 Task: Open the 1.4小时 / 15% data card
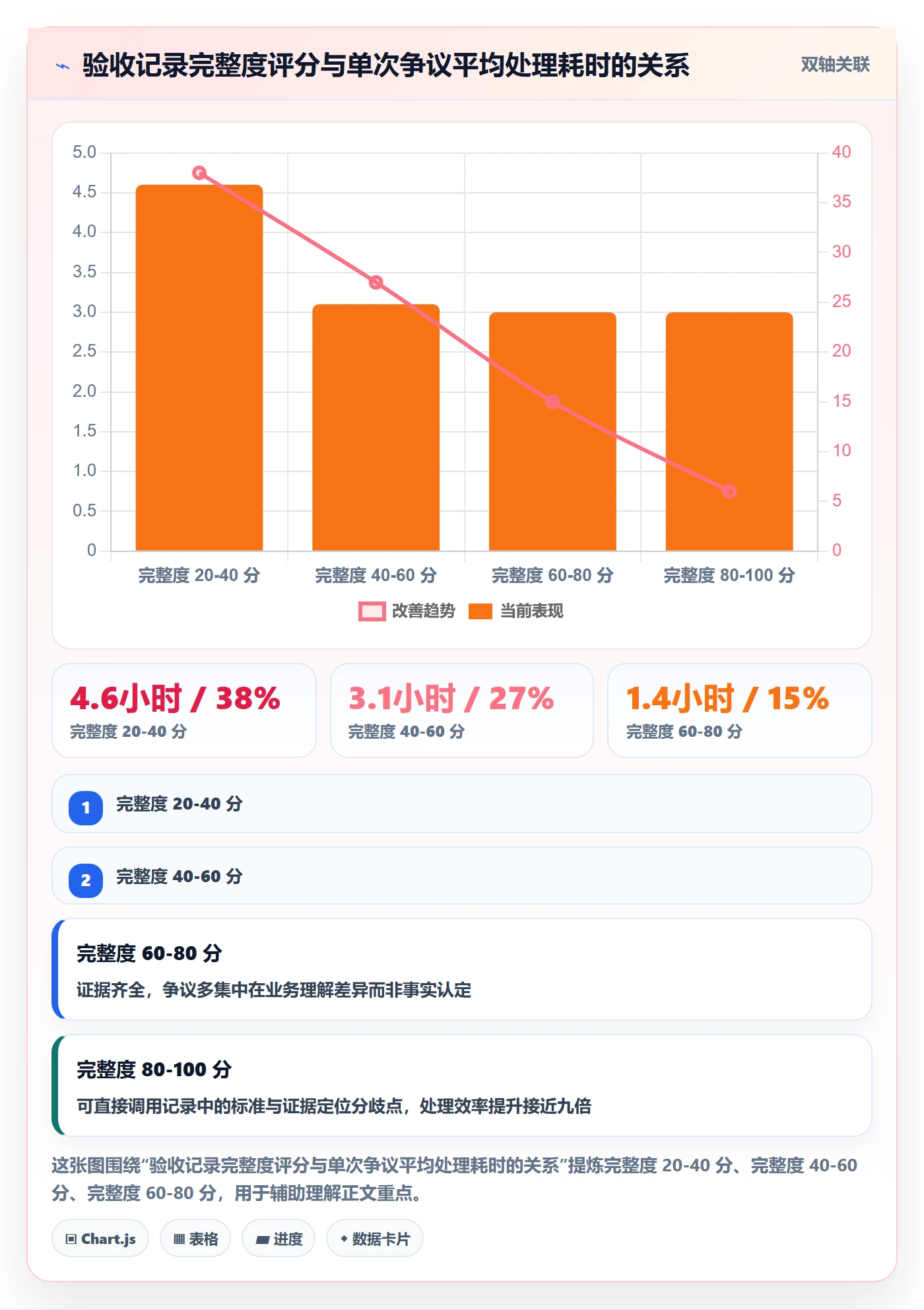pyautogui.click(x=740, y=710)
